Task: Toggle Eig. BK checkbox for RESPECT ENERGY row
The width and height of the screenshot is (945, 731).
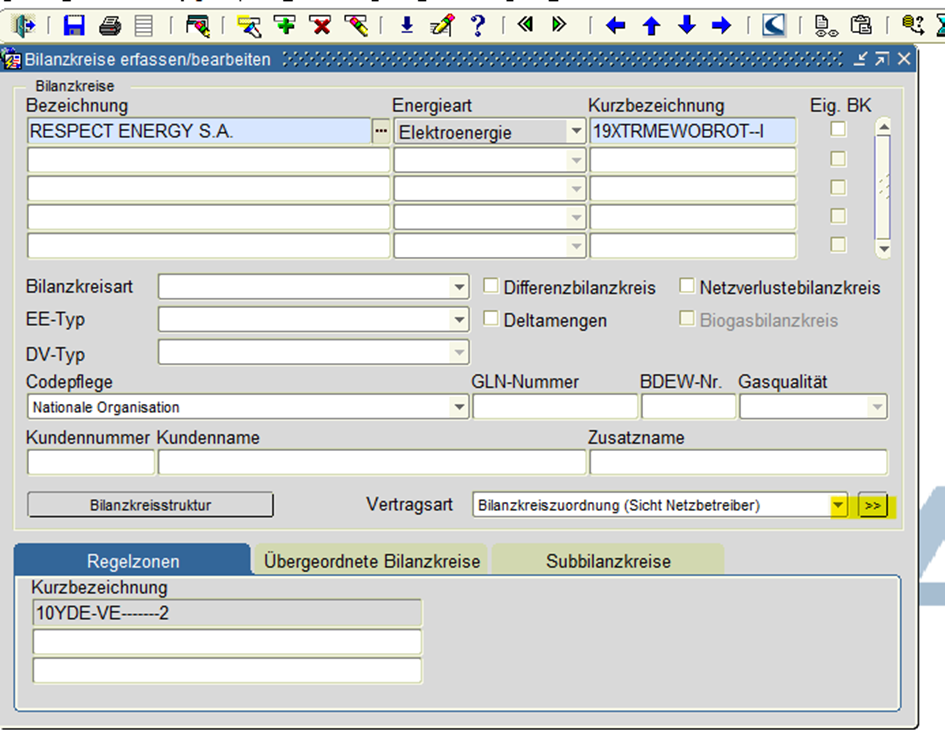Action: click(838, 129)
